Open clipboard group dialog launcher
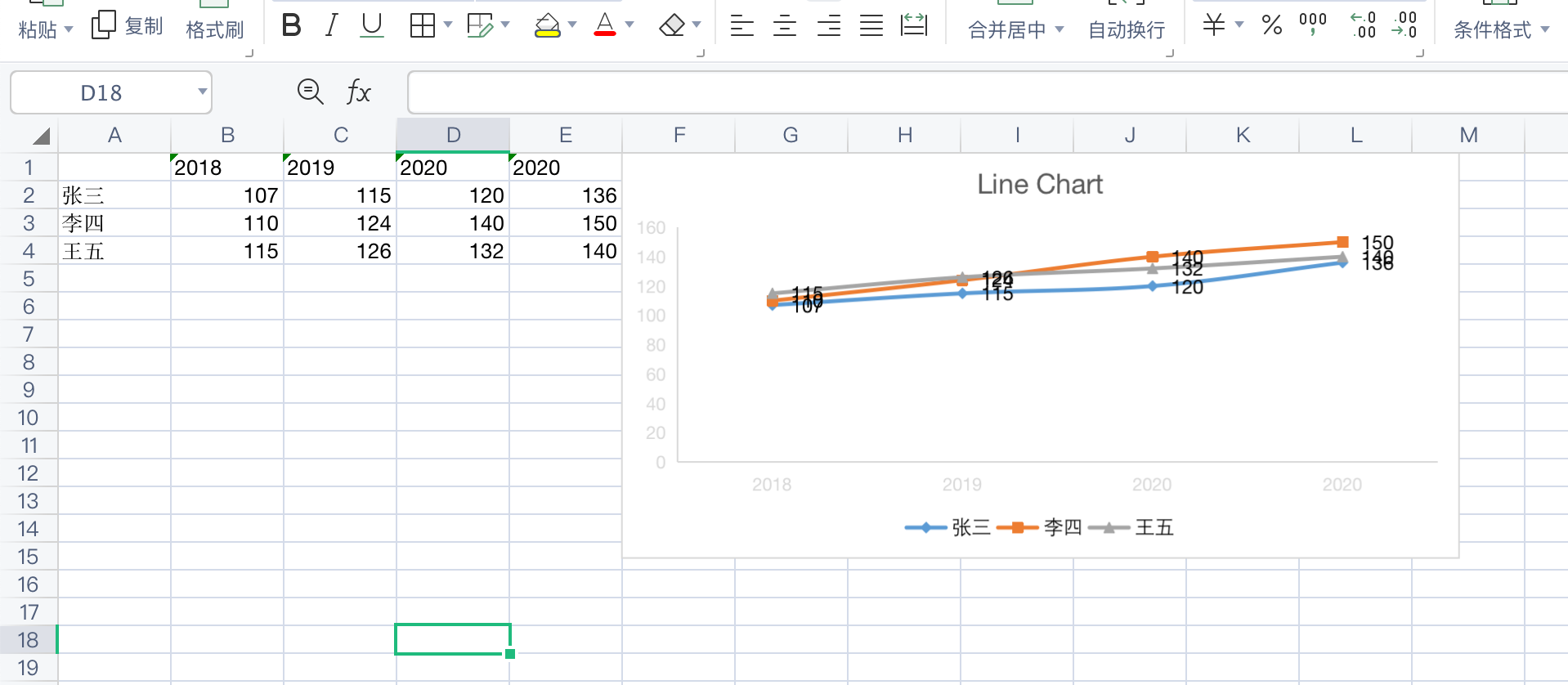Image resolution: width=1568 pixels, height=685 pixels. pos(249,53)
